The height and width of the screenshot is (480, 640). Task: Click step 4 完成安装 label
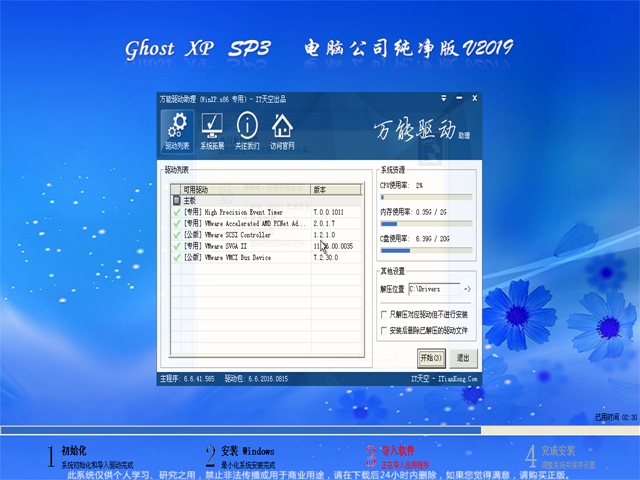coord(558,451)
